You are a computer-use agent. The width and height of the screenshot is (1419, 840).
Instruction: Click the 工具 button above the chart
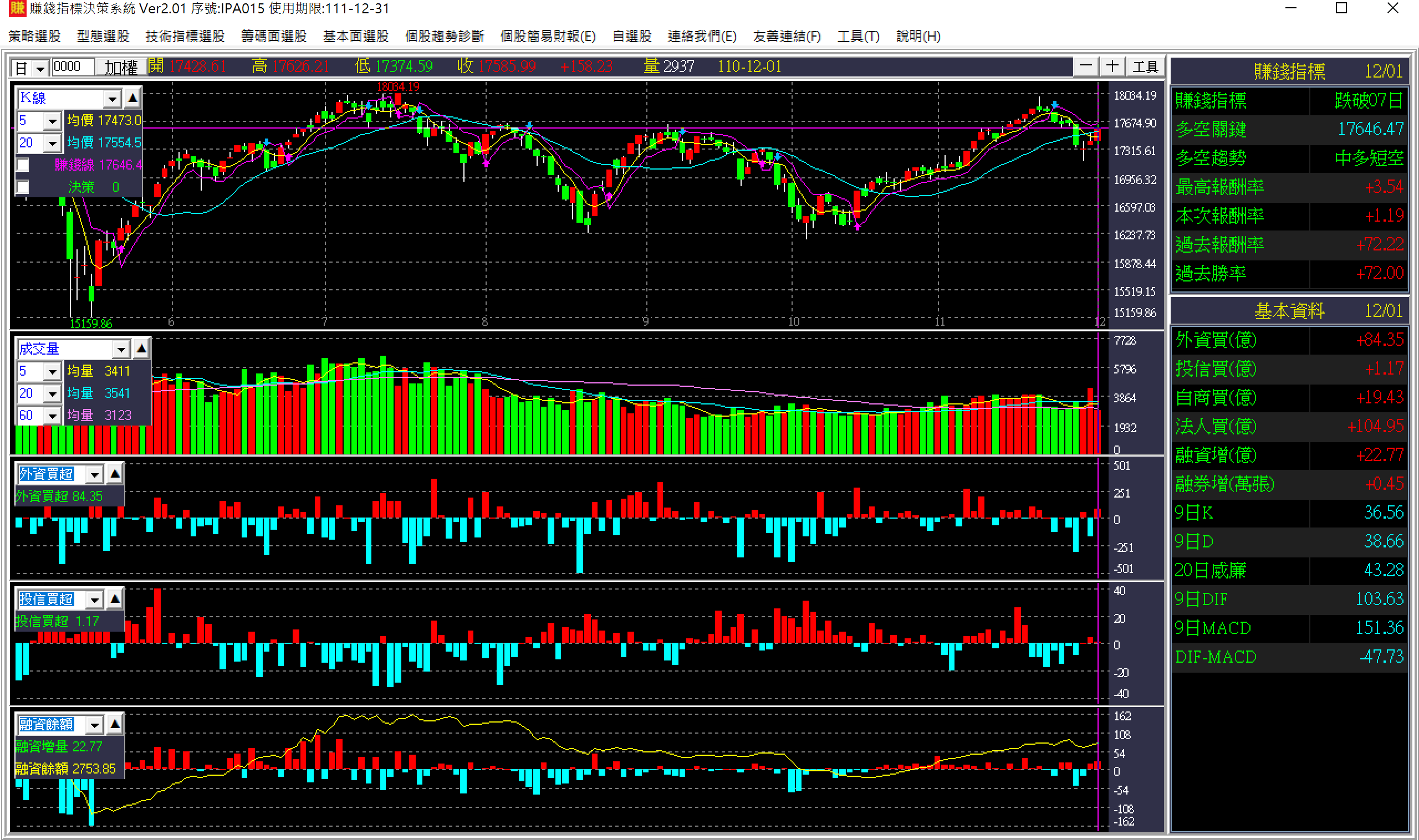(x=1145, y=68)
